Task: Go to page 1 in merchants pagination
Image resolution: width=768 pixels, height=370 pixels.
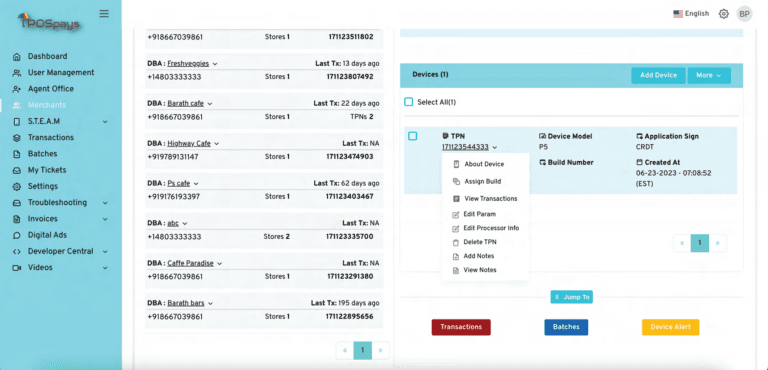Action: pos(362,350)
